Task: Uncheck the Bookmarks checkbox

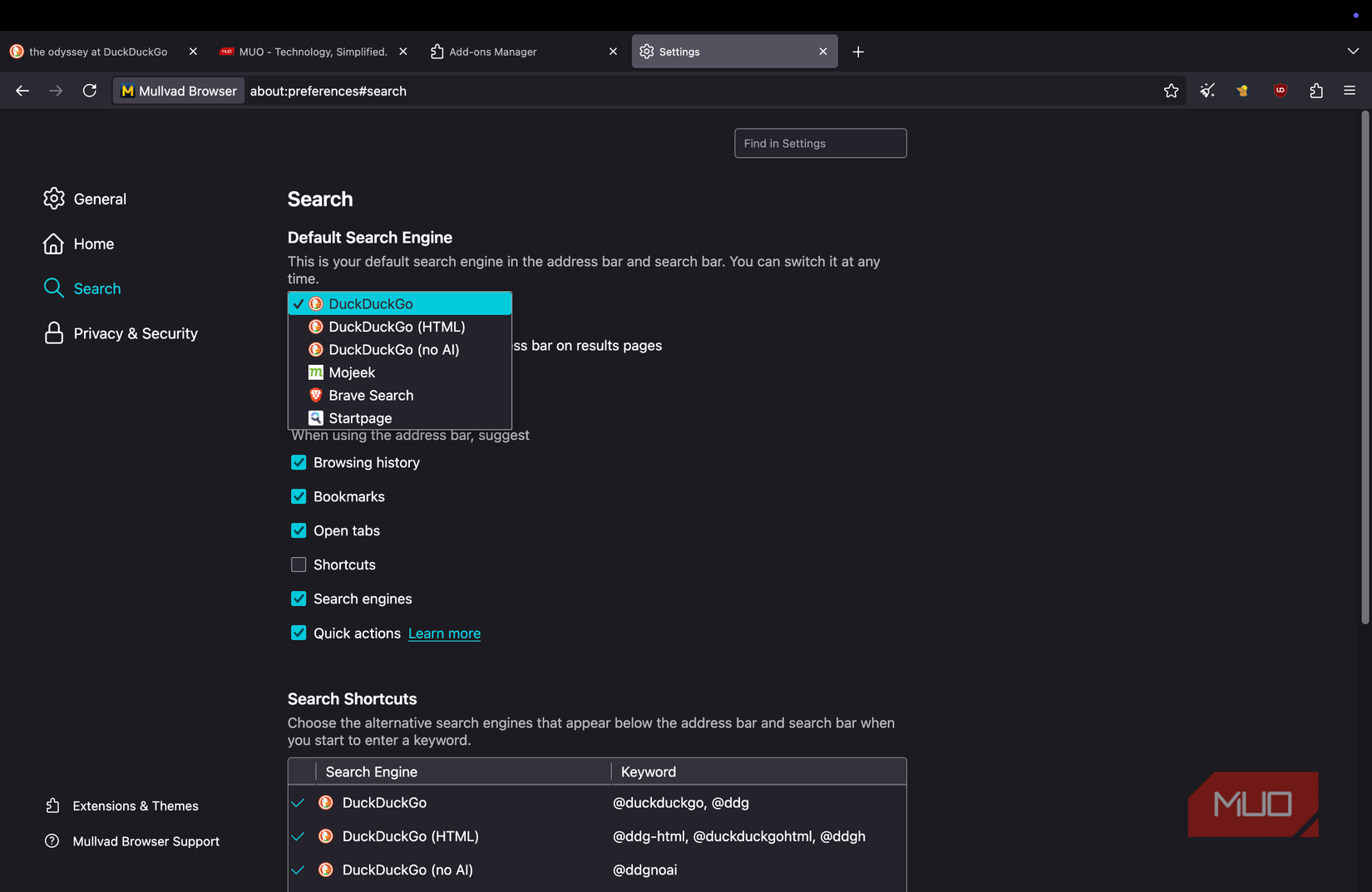Action: (299, 496)
